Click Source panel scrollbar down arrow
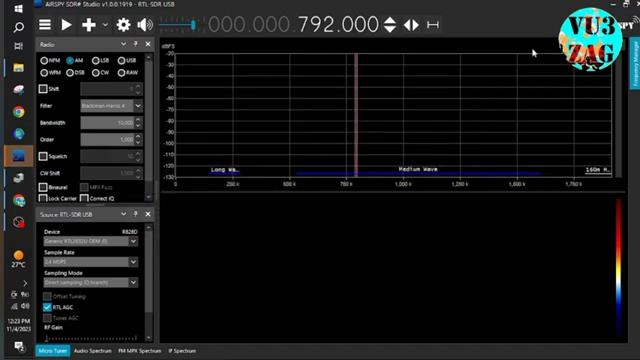Image resolution: width=640 pixels, height=360 pixels. [x=149, y=338]
